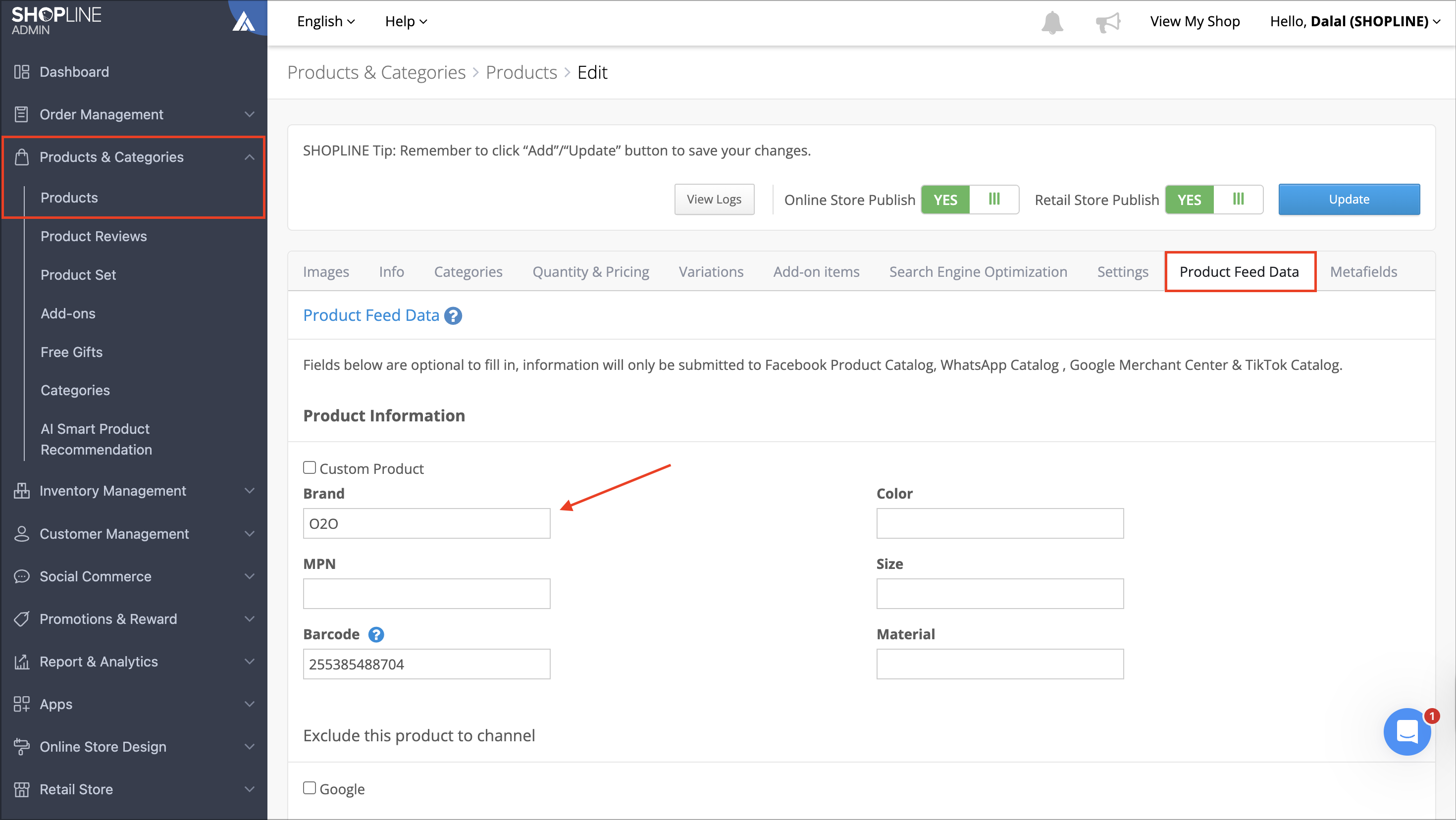Click the Online Store Design paint roller icon
Screen dimensions: 1456x820
coord(21,747)
